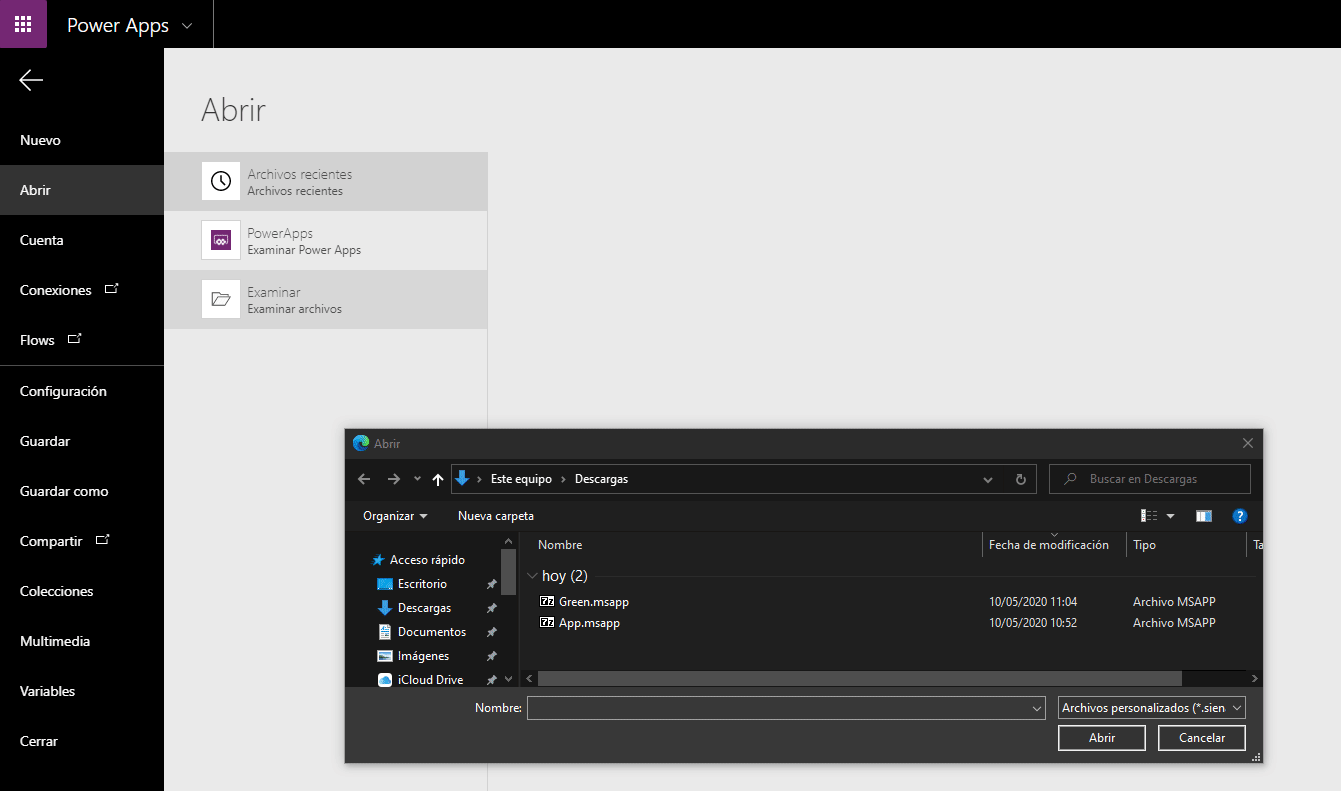Open the view options dropdown arrow

coord(1171,516)
